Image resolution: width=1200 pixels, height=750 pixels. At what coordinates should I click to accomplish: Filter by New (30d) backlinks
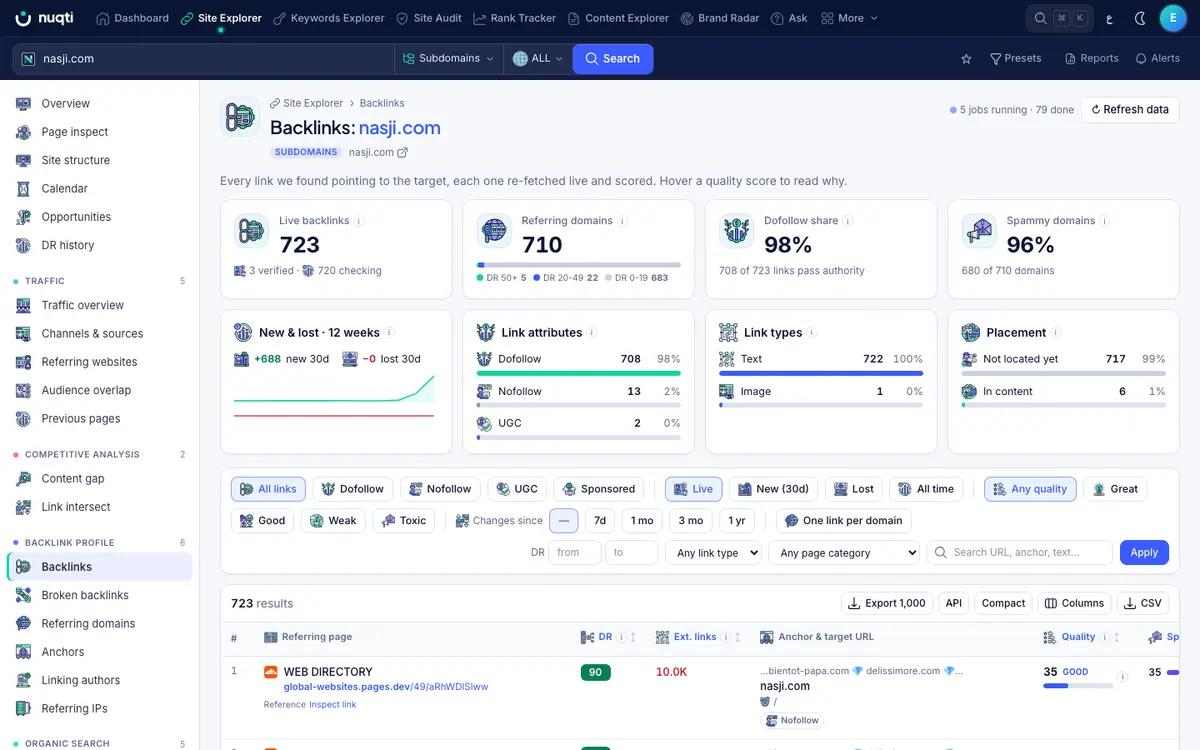coord(773,489)
